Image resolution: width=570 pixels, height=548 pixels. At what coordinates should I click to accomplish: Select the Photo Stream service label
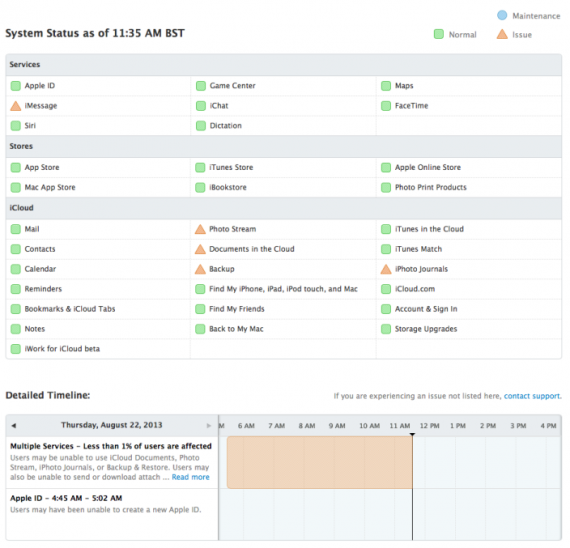tap(233, 229)
